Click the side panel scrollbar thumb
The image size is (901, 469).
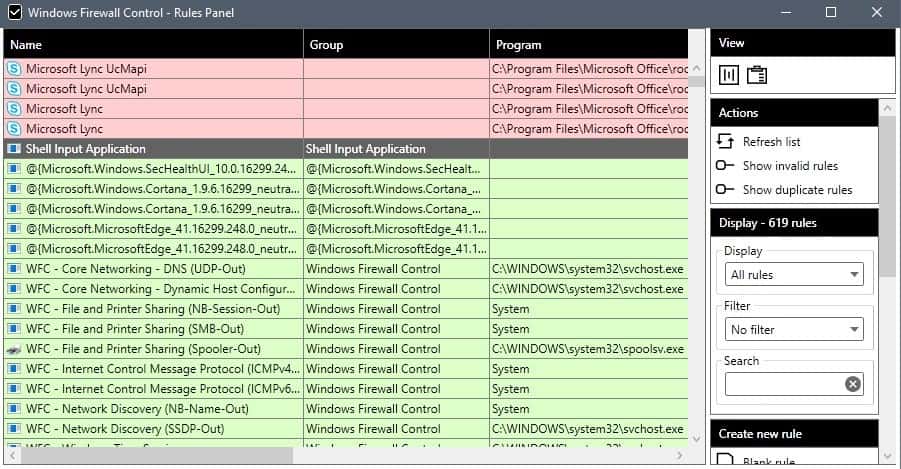pos(888,198)
